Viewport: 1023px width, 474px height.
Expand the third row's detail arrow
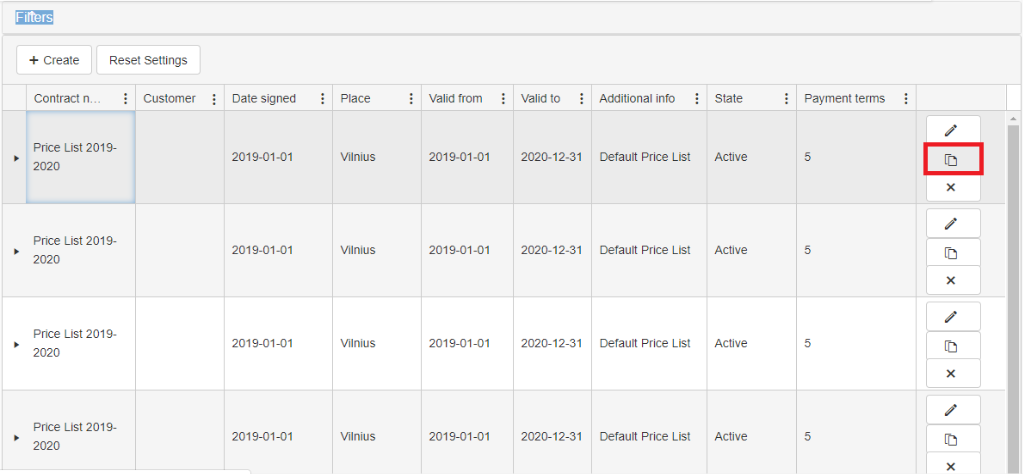(16, 344)
